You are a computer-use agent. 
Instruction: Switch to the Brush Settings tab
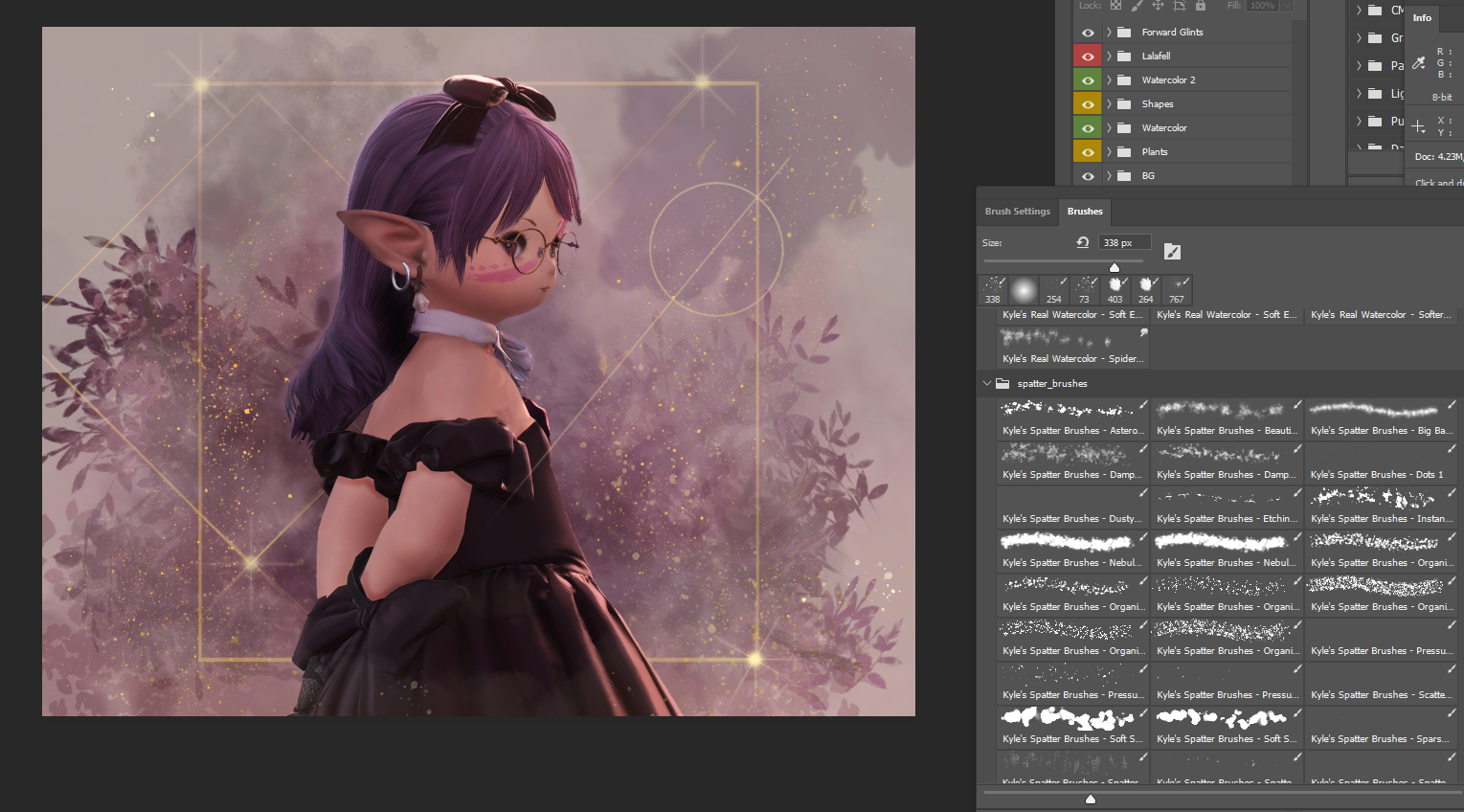[x=1018, y=212]
